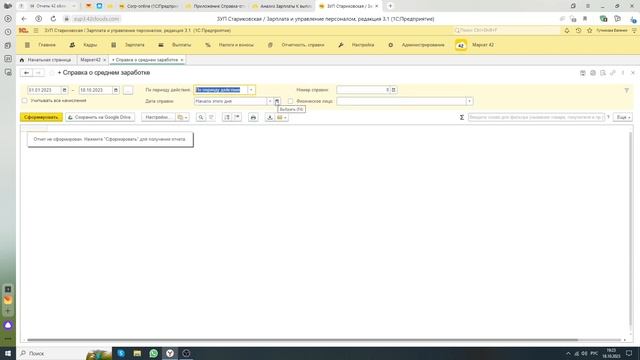
Task: Click the Sigma sum icon
Action: 462,117
